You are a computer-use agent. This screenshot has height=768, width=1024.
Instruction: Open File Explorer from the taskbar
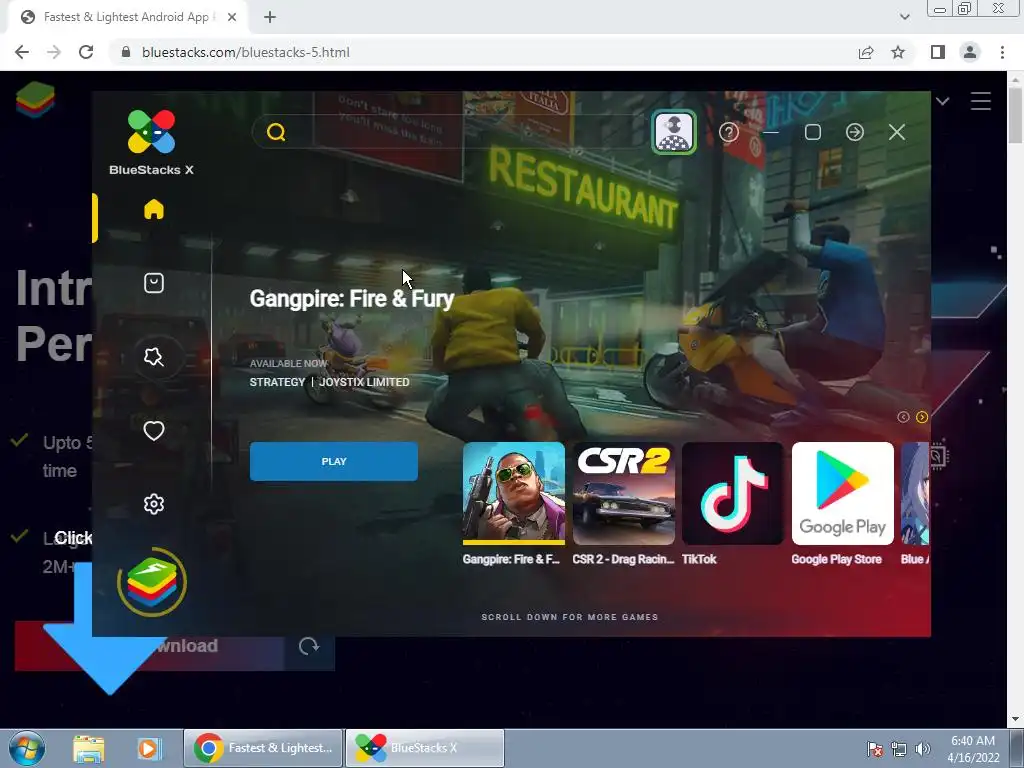[x=89, y=748]
